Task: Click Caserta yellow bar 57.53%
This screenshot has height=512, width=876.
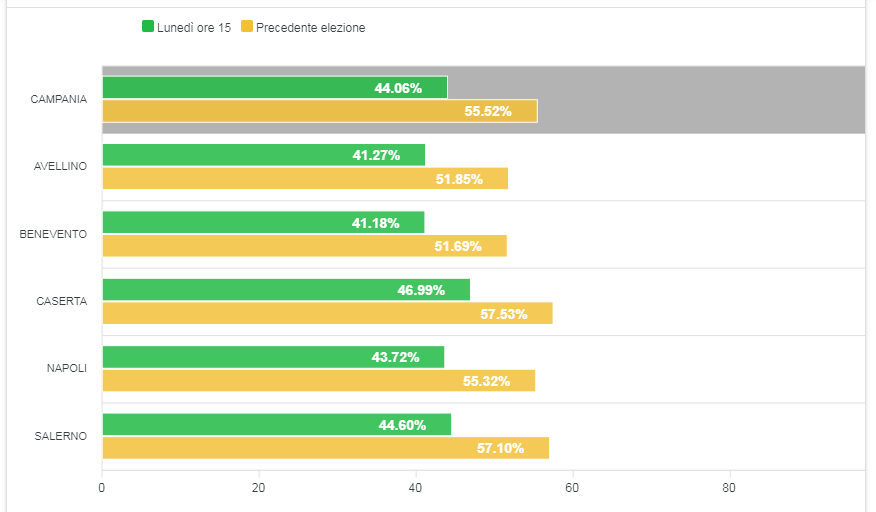Action: click(x=327, y=313)
